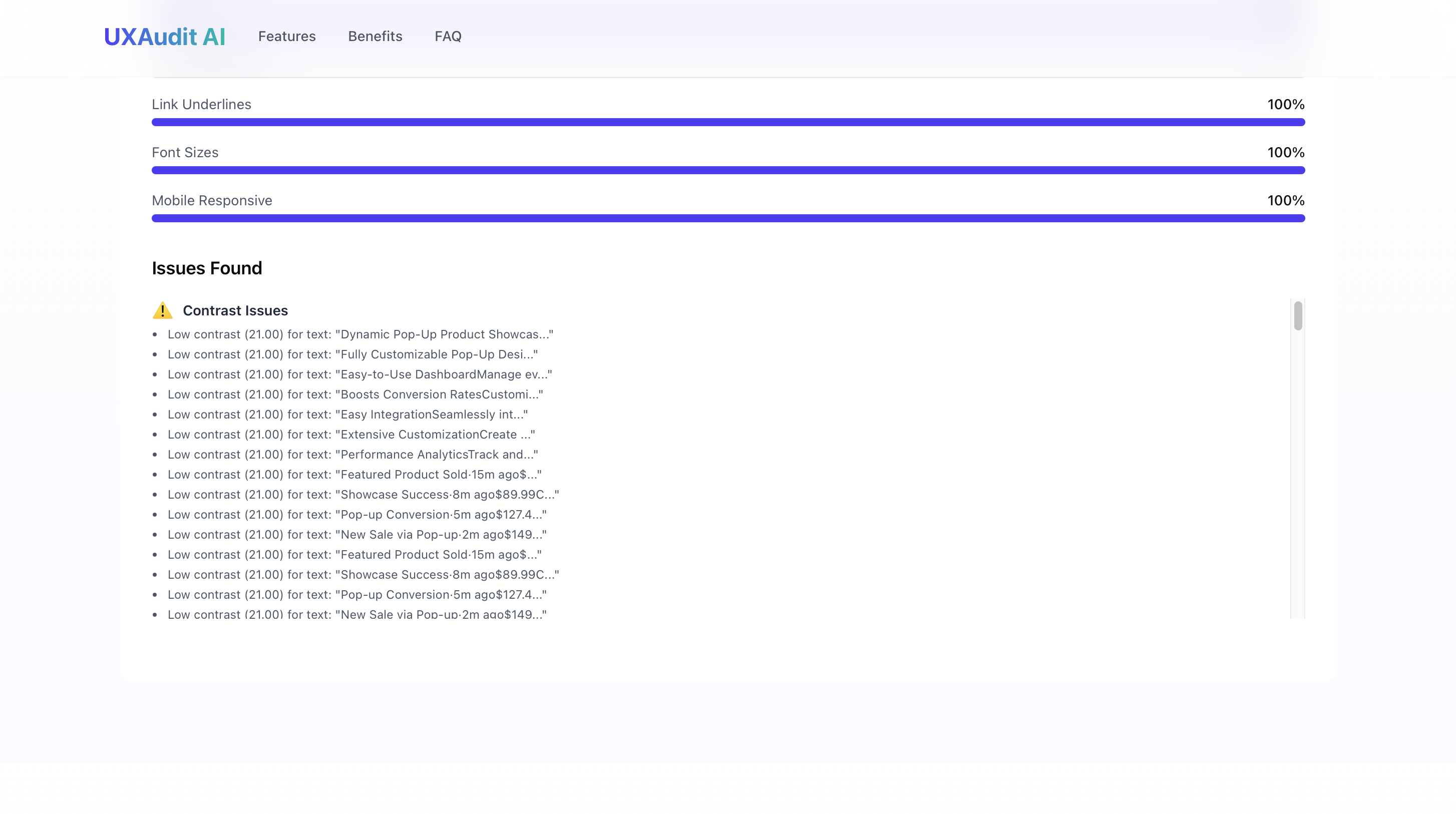Image resolution: width=1456 pixels, height=814 pixels.
Task: Click the UXAudit AI logo
Action: point(165,37)
